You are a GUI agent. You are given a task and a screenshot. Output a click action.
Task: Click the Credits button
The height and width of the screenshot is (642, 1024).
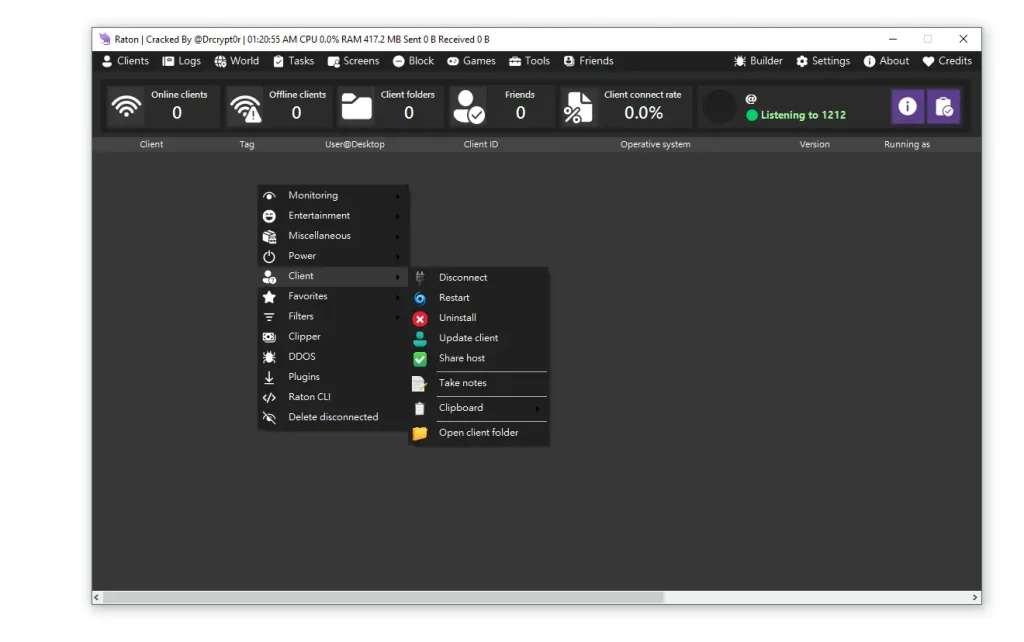pyautogui.click(x=945, y=61)
